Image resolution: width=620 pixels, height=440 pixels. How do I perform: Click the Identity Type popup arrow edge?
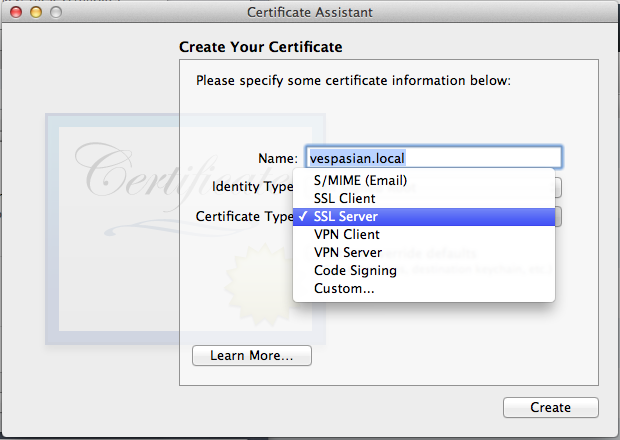(x=558, y=187)
